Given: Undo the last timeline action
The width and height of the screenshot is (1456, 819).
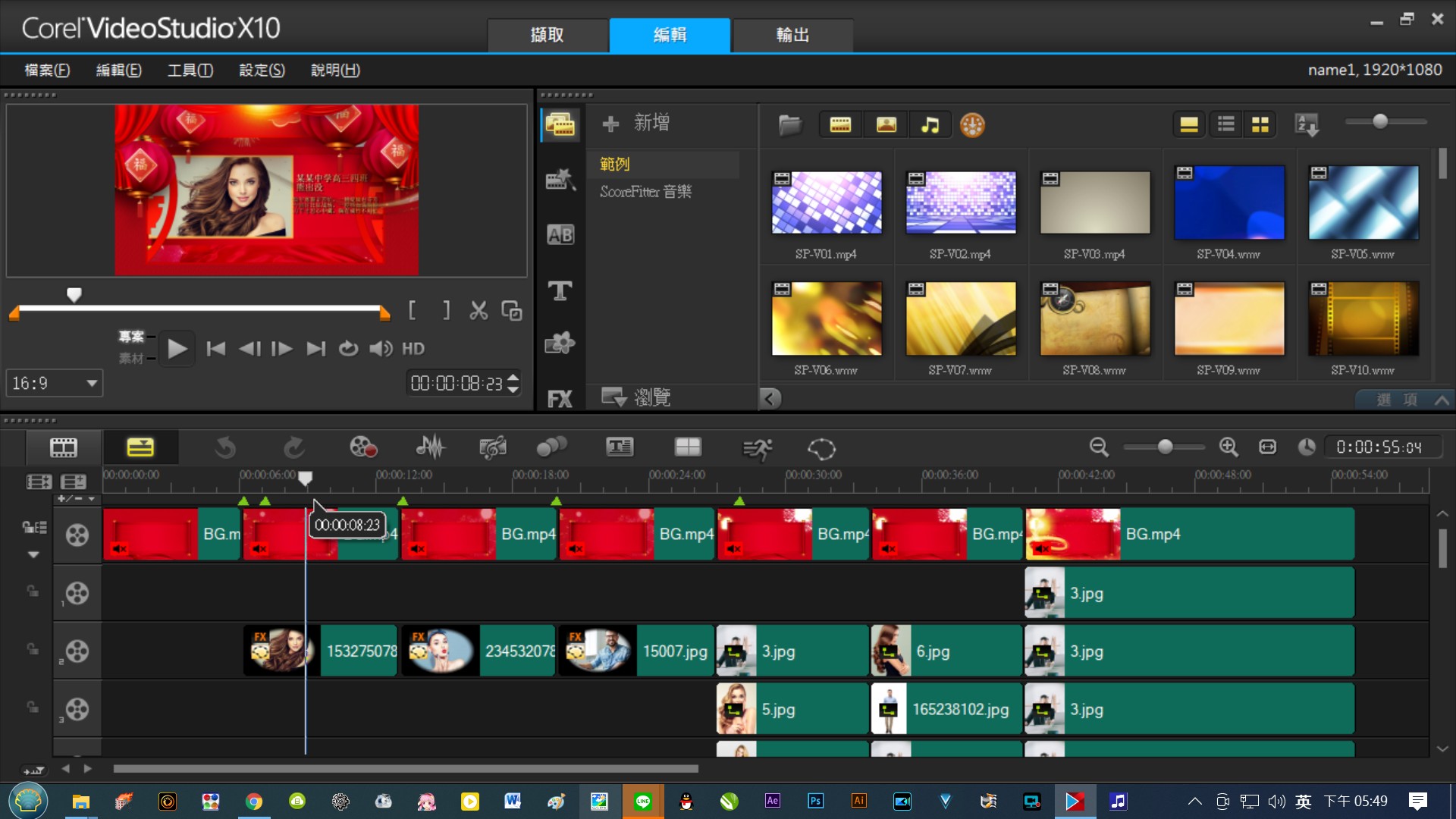Looking at the screenshot, I should (x=224, y=447).
